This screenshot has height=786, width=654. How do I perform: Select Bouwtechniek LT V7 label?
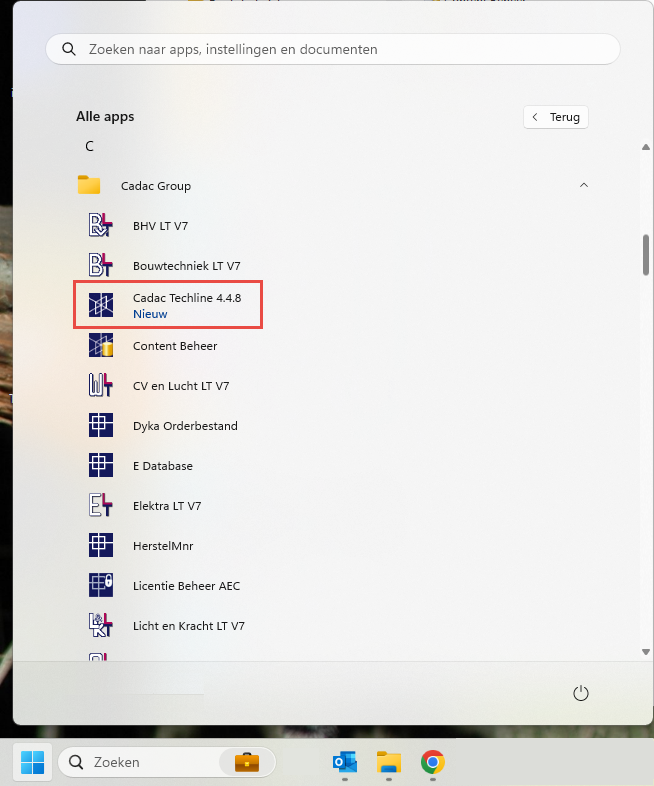pyautogui.click(x=186, y=266)
